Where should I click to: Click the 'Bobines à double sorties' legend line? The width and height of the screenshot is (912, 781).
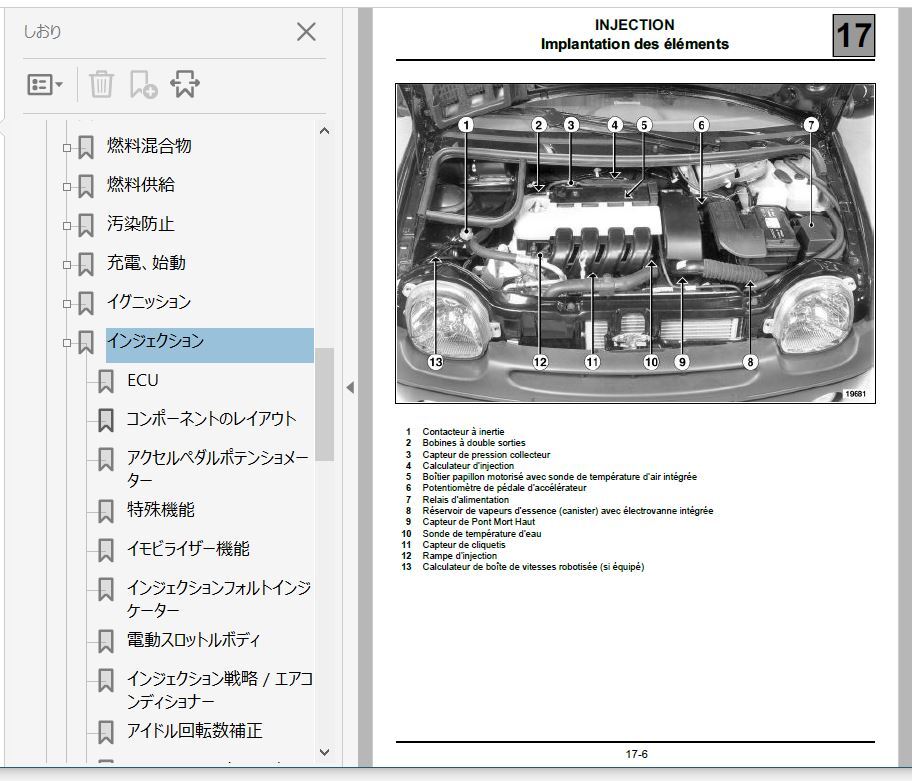473,443
